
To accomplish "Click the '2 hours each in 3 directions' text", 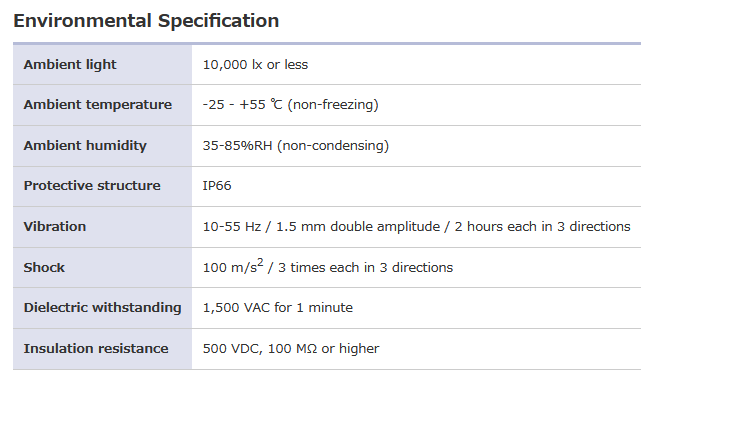I will pyautogui.click(x=542, y=227).
